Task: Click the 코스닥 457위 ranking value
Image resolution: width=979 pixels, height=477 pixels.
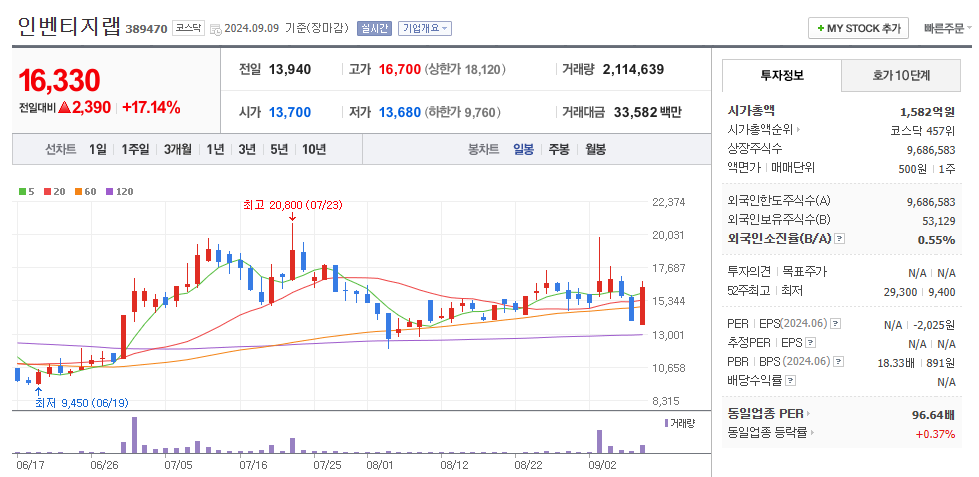Action: click(x=923, y=131)
